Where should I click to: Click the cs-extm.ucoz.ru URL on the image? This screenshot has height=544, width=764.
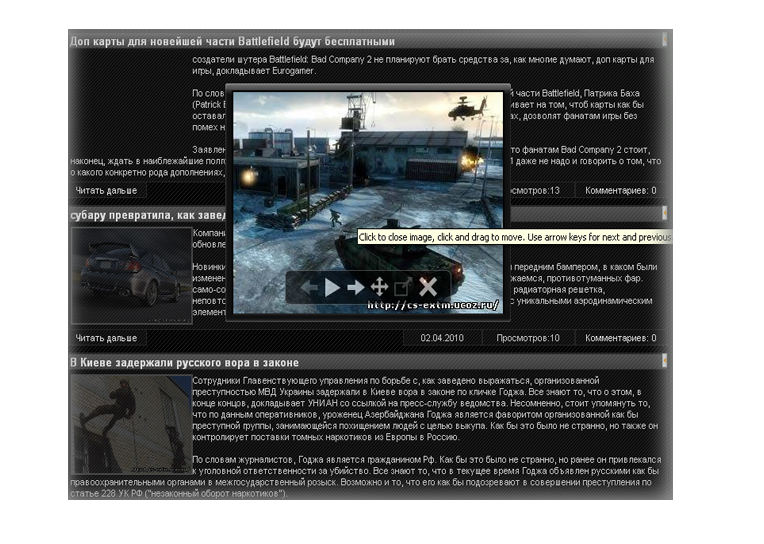433,305
